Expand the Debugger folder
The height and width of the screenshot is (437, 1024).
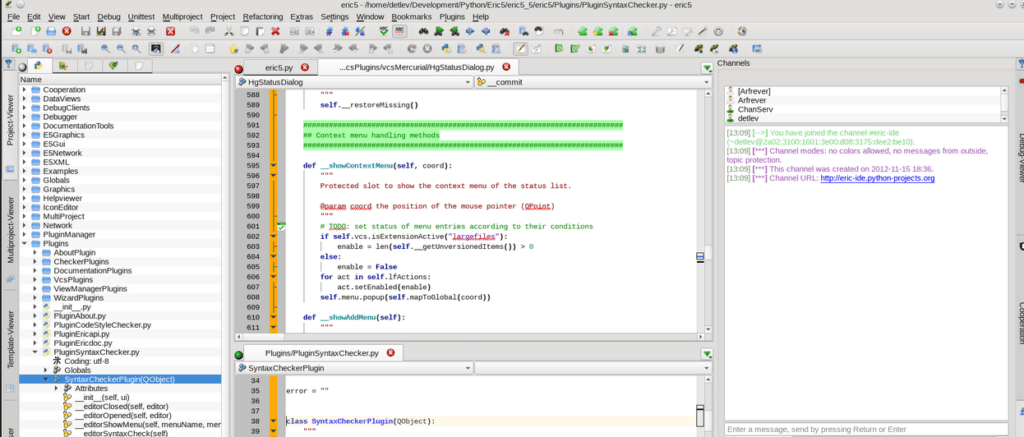tap(24, 117)
